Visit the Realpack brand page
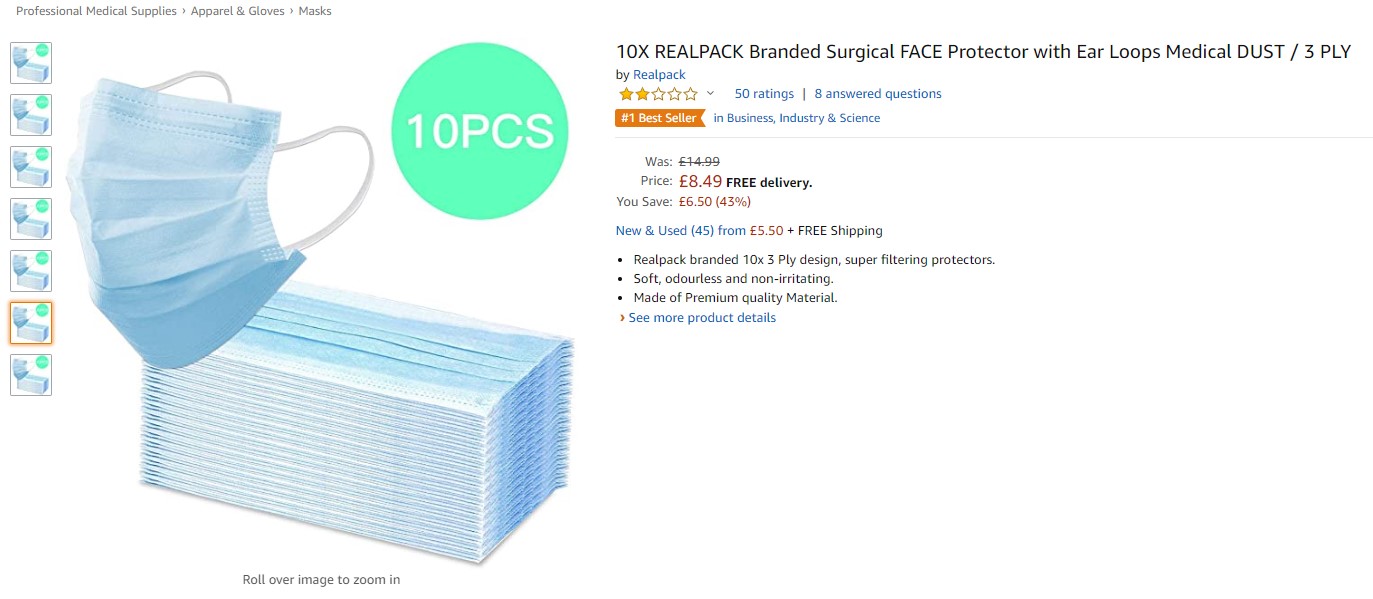The width and height of the screenshot is (1373, 599). (659, 75)
